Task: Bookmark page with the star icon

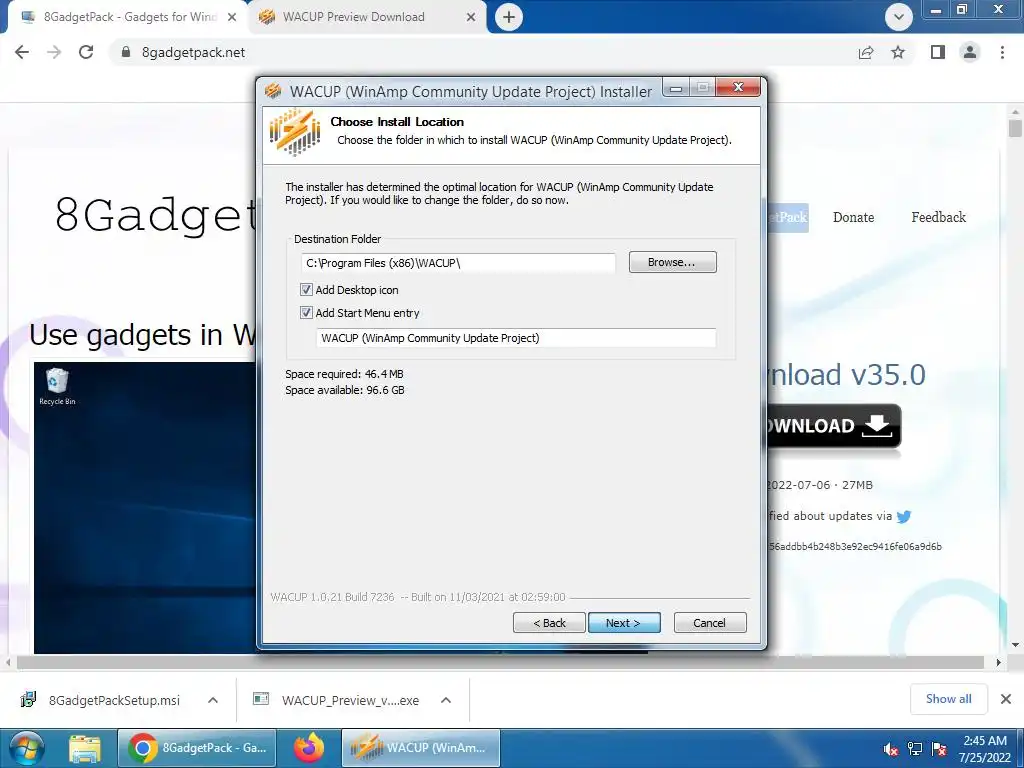Action: click(898, 52)
